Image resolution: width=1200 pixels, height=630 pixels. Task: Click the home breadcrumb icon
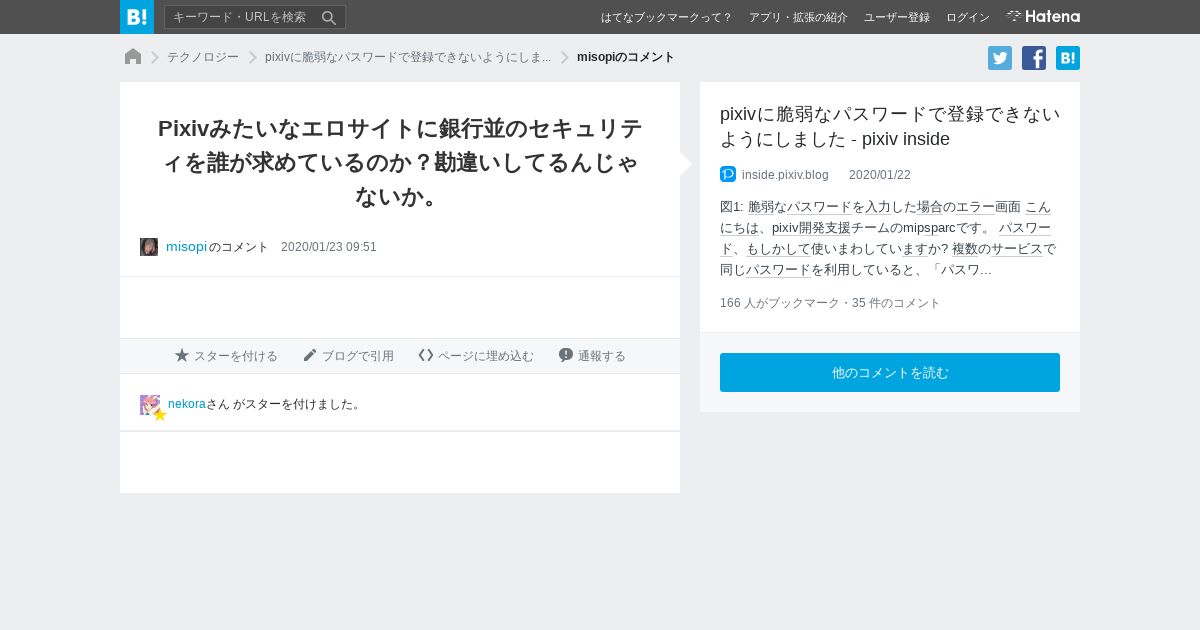click(x=133, y=57)
